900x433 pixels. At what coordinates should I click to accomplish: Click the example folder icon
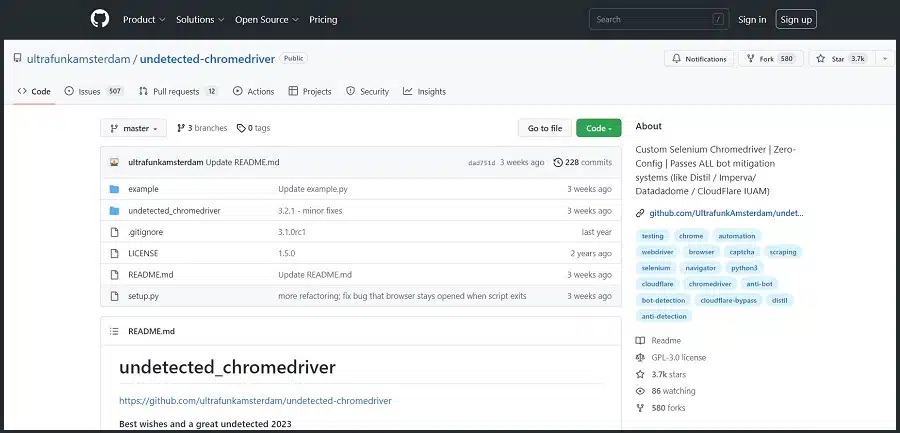click(x=114, y=189)
